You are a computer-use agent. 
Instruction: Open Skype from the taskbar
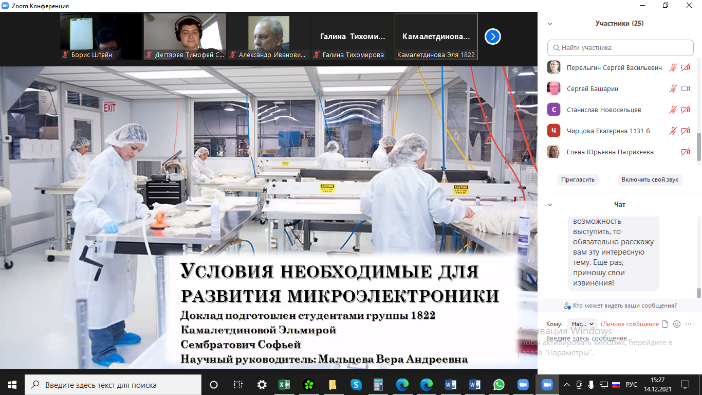pos(356,385)
